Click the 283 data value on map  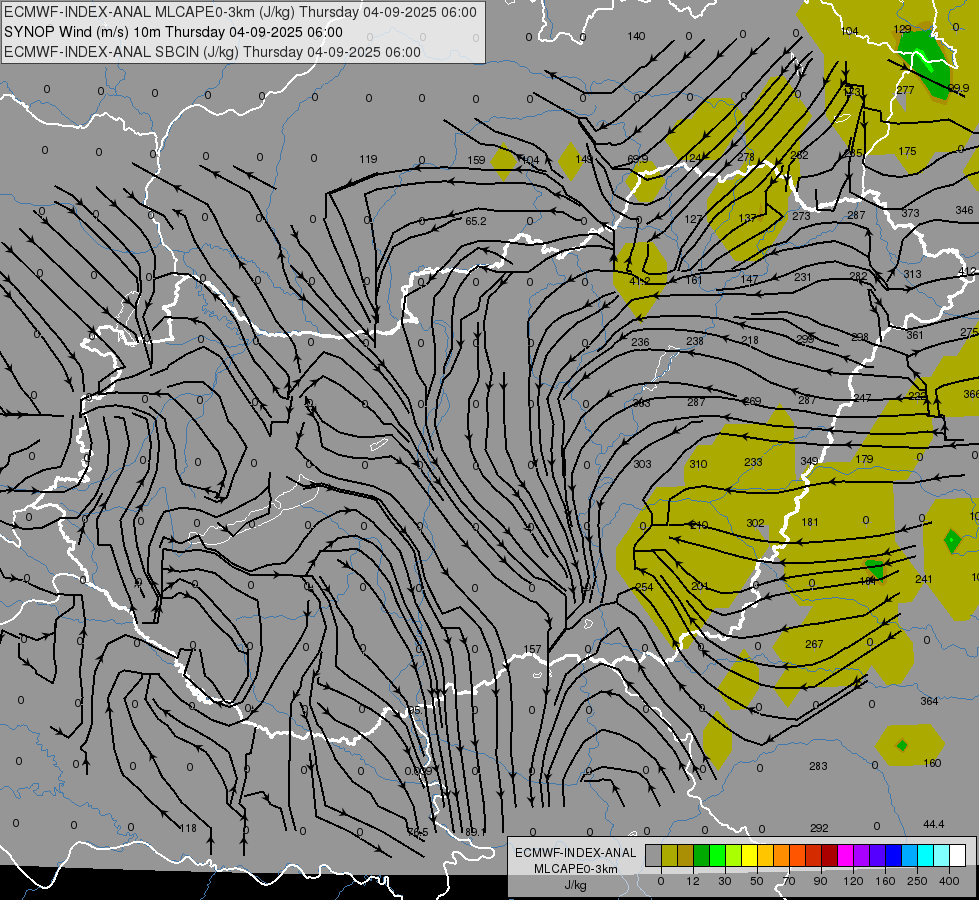[x=818, y=766]
